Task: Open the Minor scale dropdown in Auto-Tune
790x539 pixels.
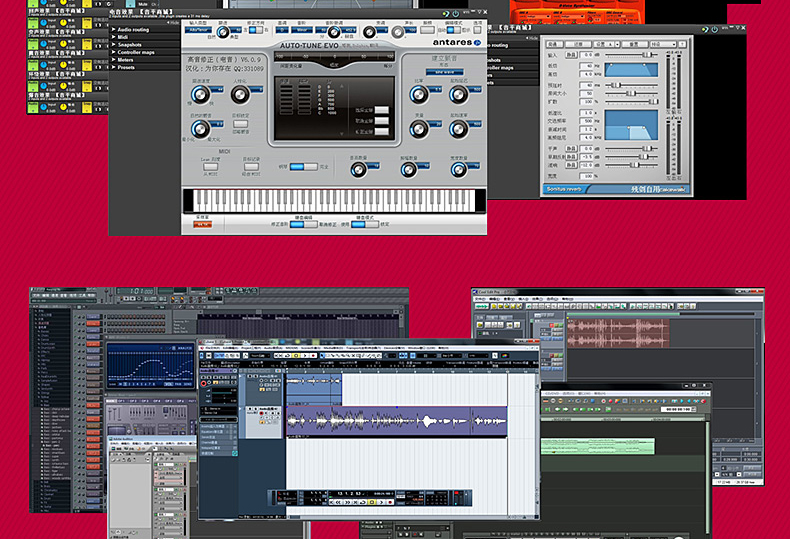Action: pyautogui.click(x=301, y=30)
